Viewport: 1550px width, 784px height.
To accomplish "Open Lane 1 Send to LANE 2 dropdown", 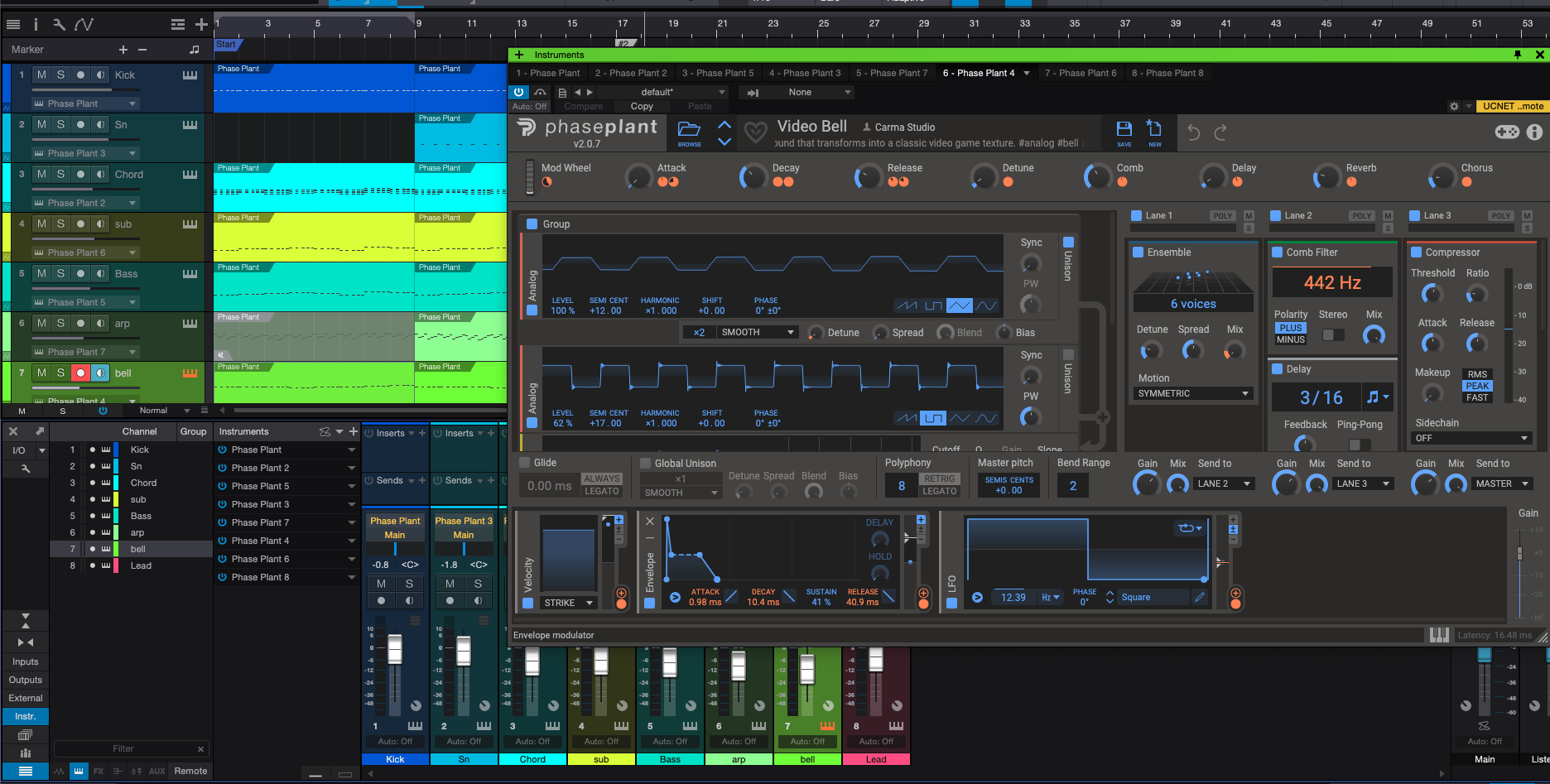I will click(1224, 483).
